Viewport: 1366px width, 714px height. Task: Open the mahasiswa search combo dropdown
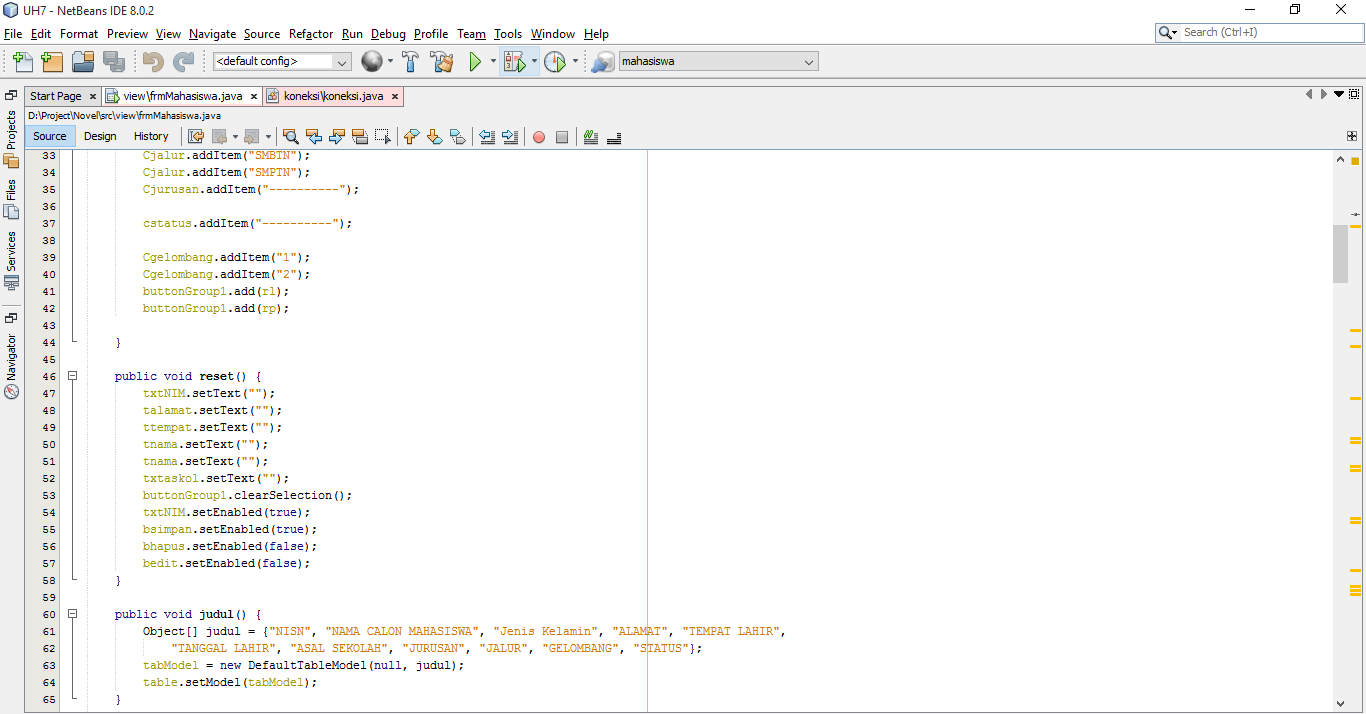[808, 61]
